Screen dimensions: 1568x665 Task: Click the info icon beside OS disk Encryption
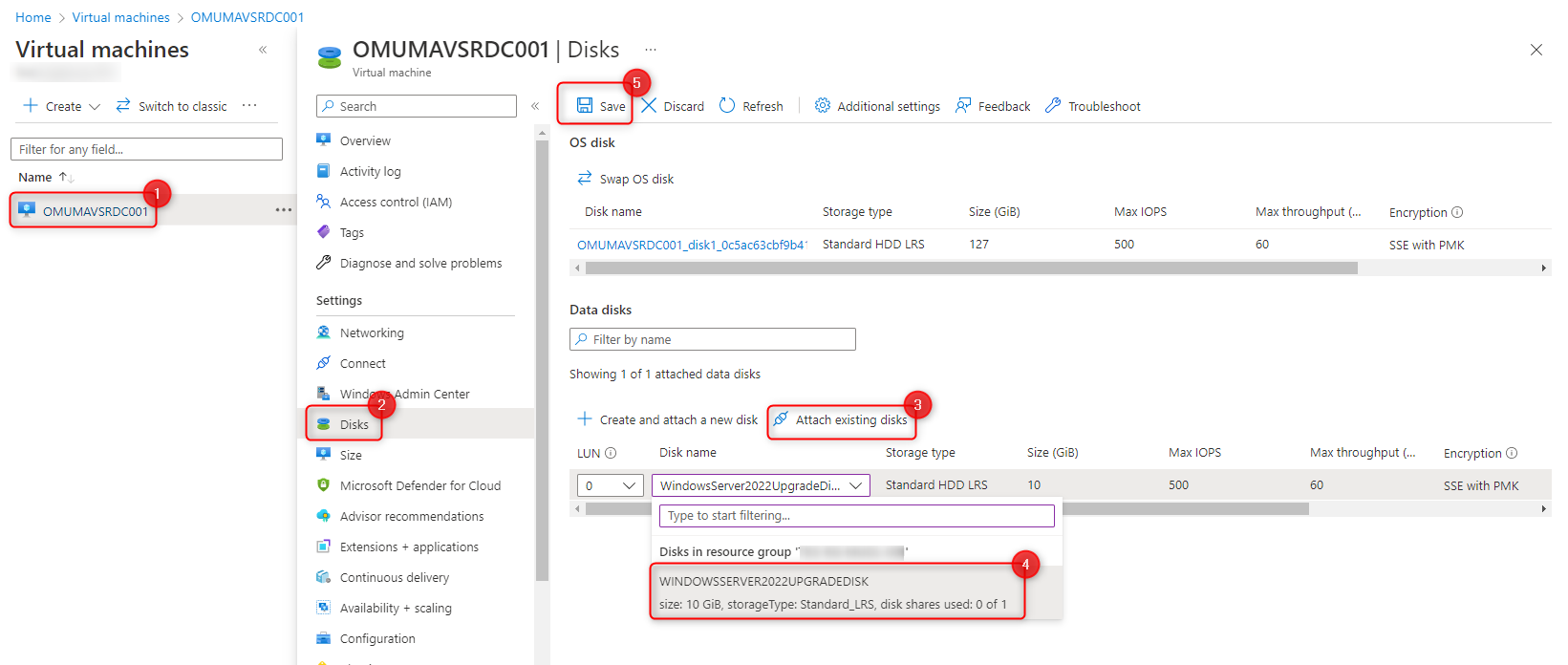point(1457,212)
